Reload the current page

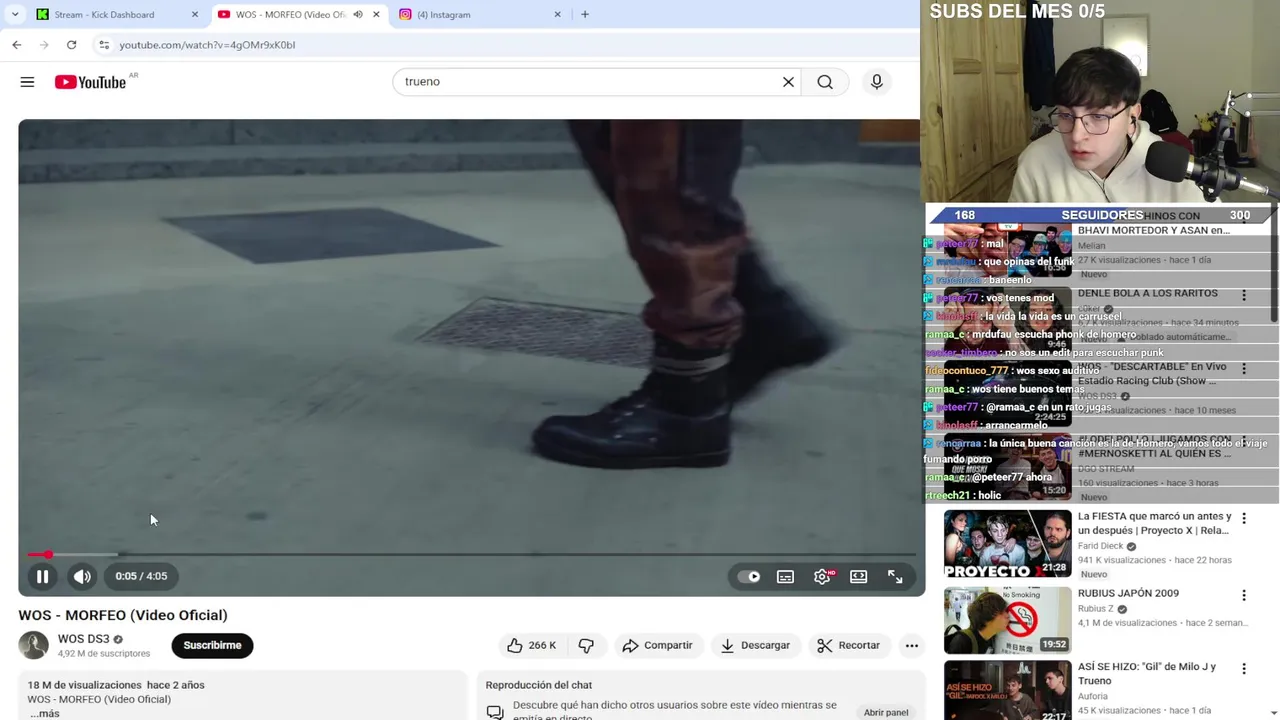[x=71, y=45]
